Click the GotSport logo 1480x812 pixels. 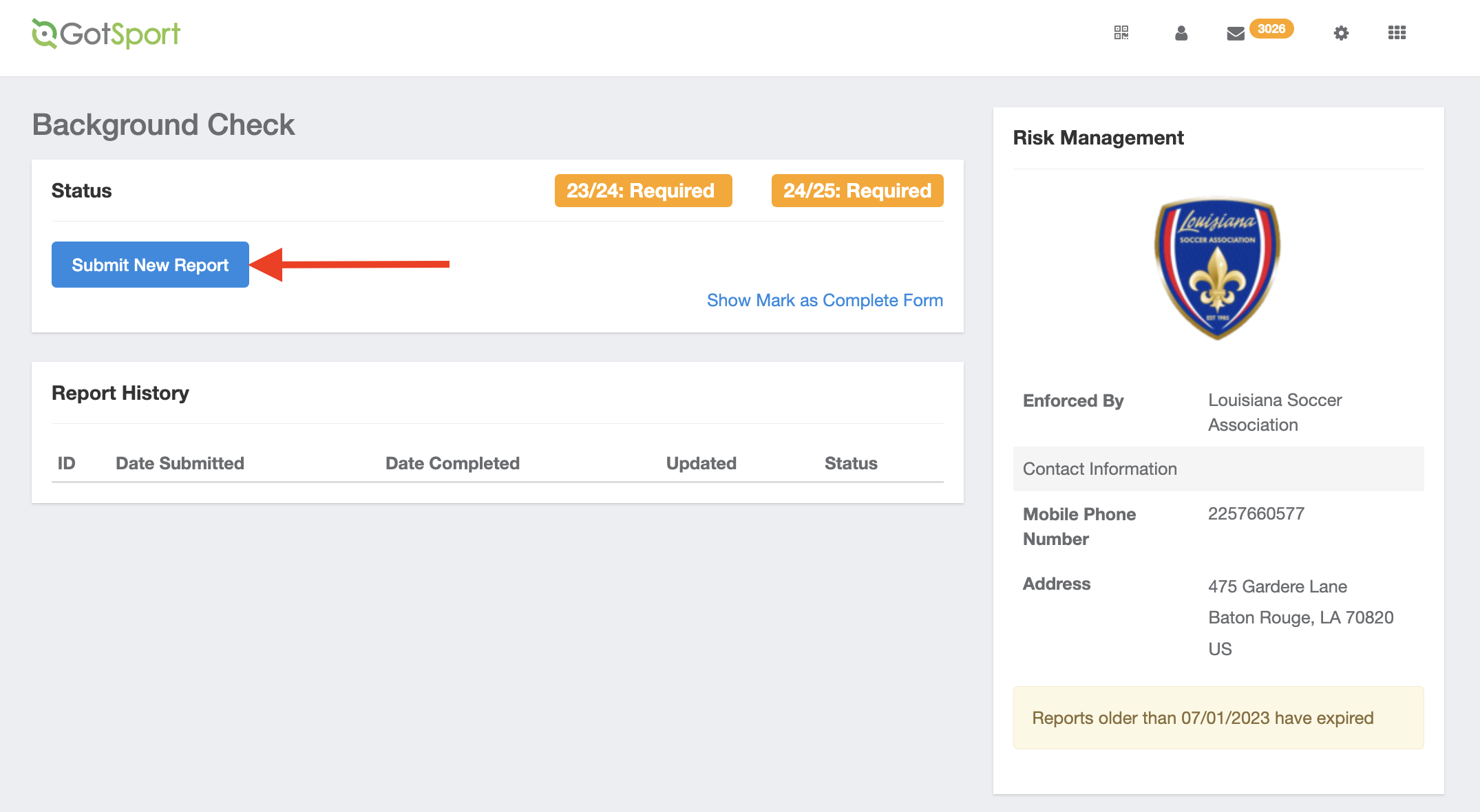coord(106,34)
